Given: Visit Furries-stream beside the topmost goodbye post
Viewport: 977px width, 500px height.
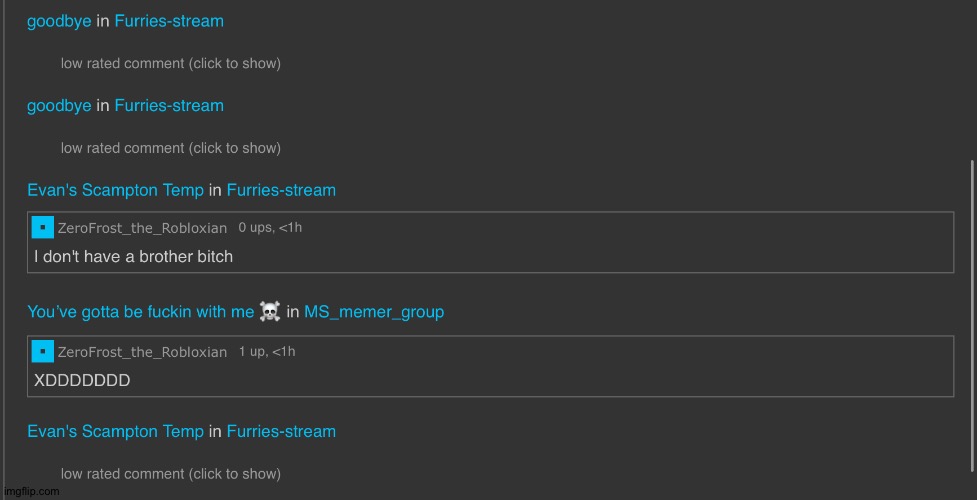Looking at the screenshot, I should pyautogui.click(x=169, y=21).
